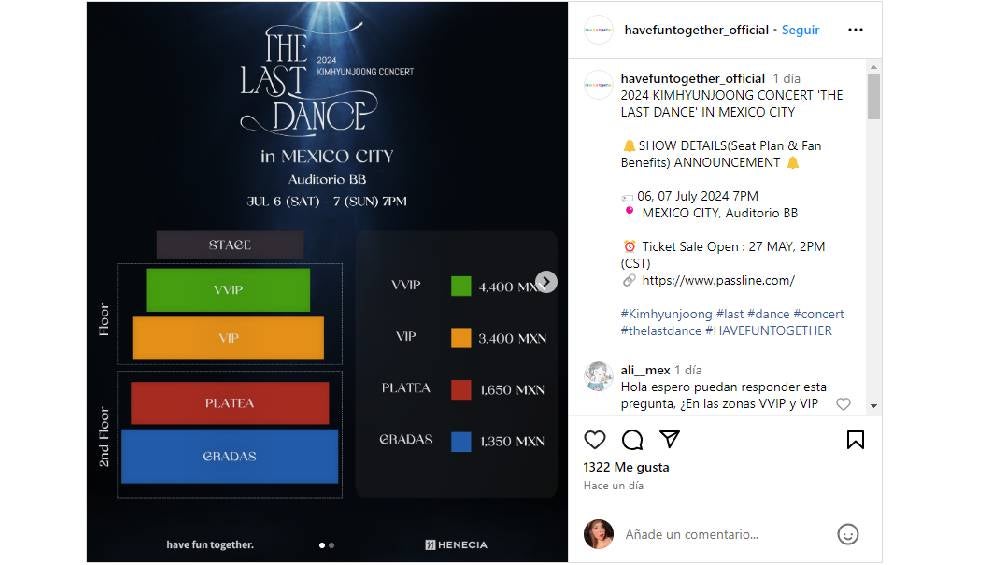View the 1322 Me gusta likes list
Viewport: 1004px width, 565px height.
click(626, 468)
